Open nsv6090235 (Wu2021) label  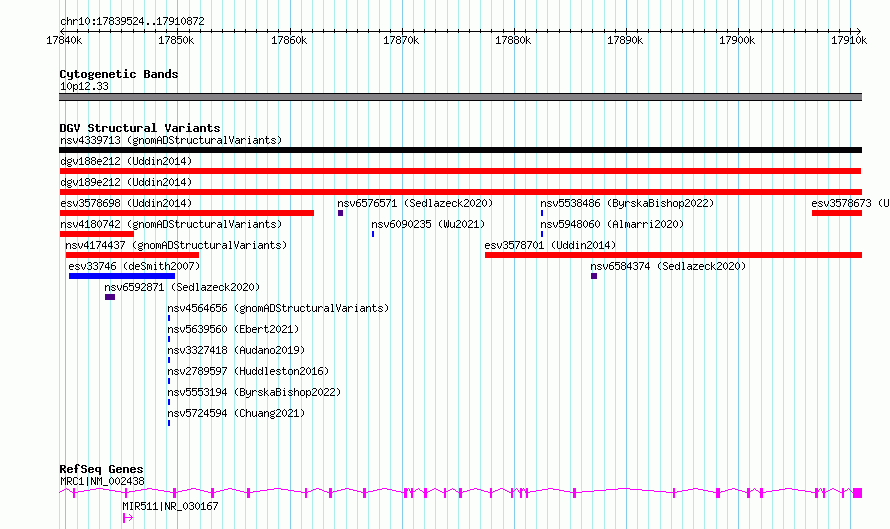pyautogui.click(x=428, y=224)
